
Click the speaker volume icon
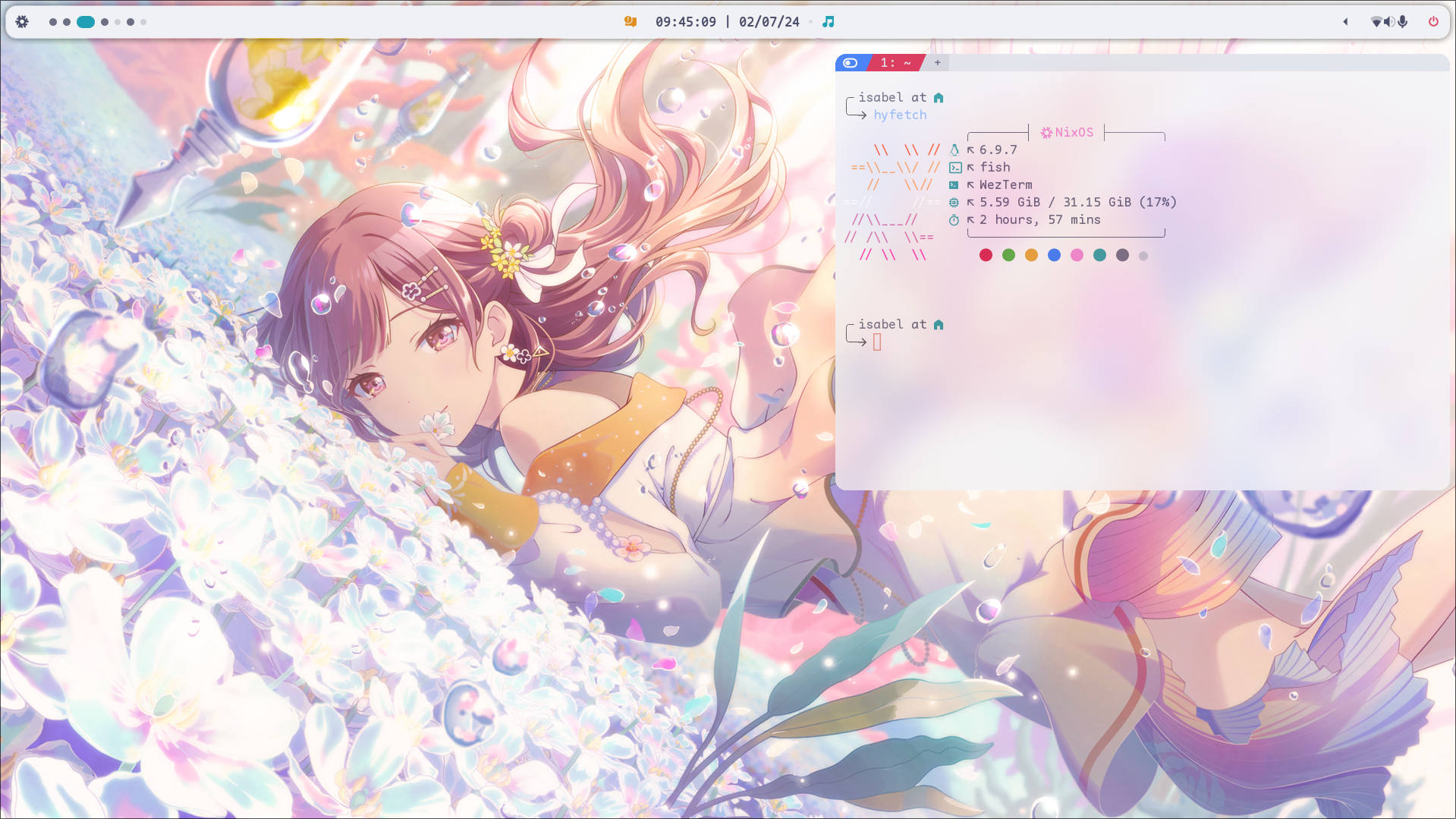[1388, 22]
